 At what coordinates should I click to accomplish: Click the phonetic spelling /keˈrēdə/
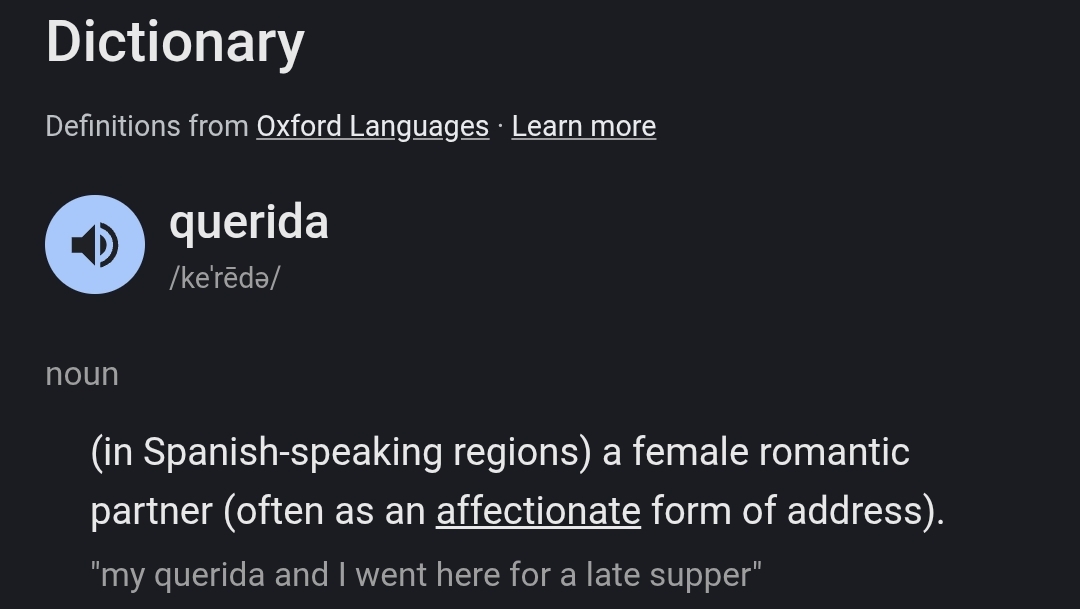tap(224, 278)
